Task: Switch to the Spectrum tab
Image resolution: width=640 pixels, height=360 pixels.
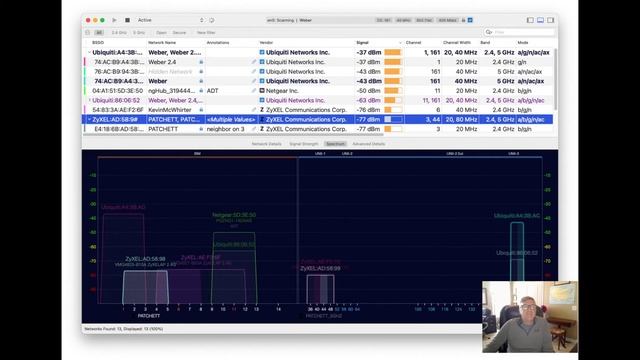Action: point(336,144)
